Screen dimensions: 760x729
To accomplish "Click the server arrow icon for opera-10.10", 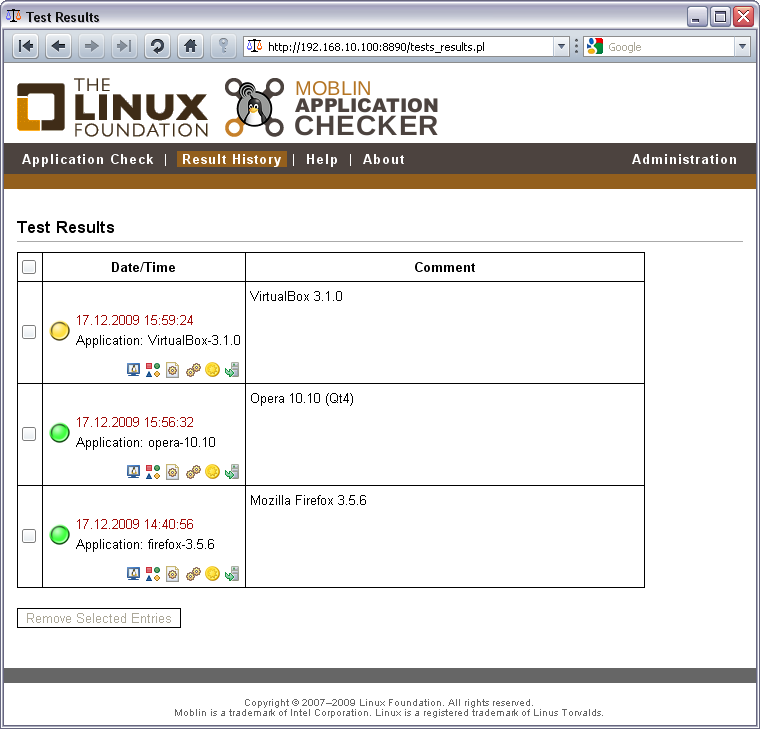I will 232,472.
